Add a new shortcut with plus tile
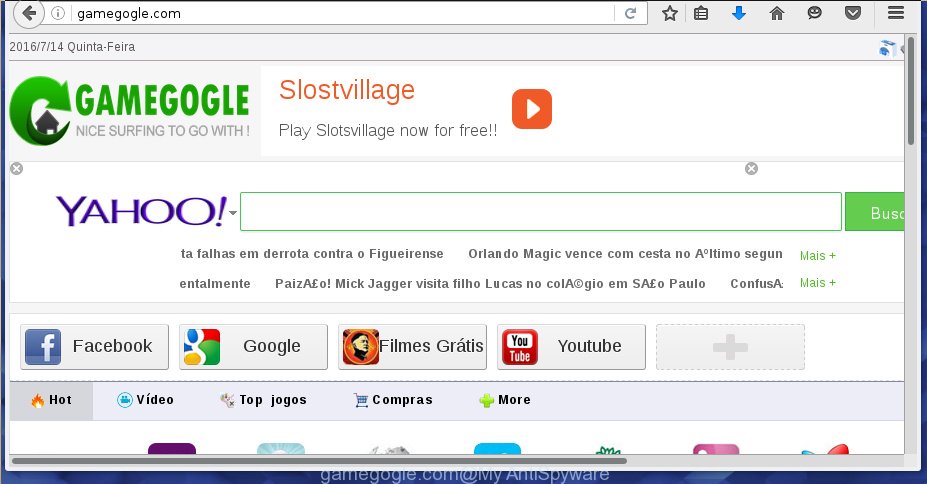The image size is (927, 484). (x=730, y=347)
